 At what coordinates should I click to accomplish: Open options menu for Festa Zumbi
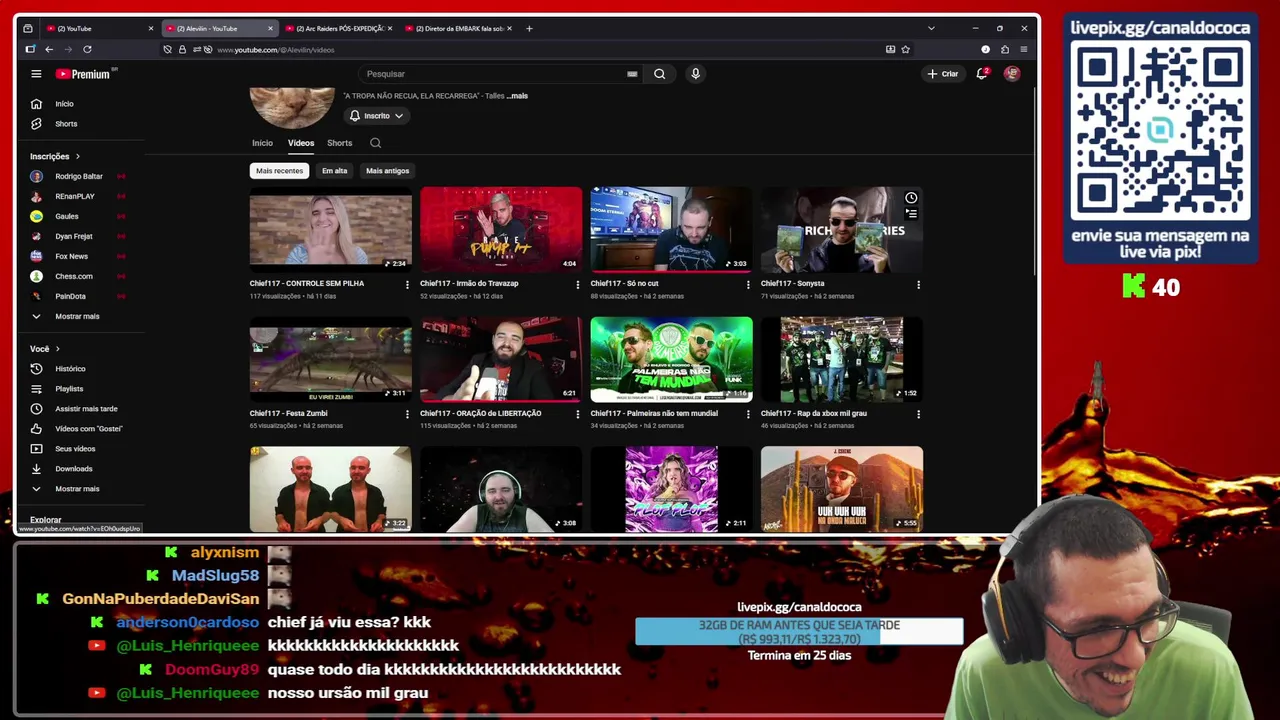[x=407, y=414]
